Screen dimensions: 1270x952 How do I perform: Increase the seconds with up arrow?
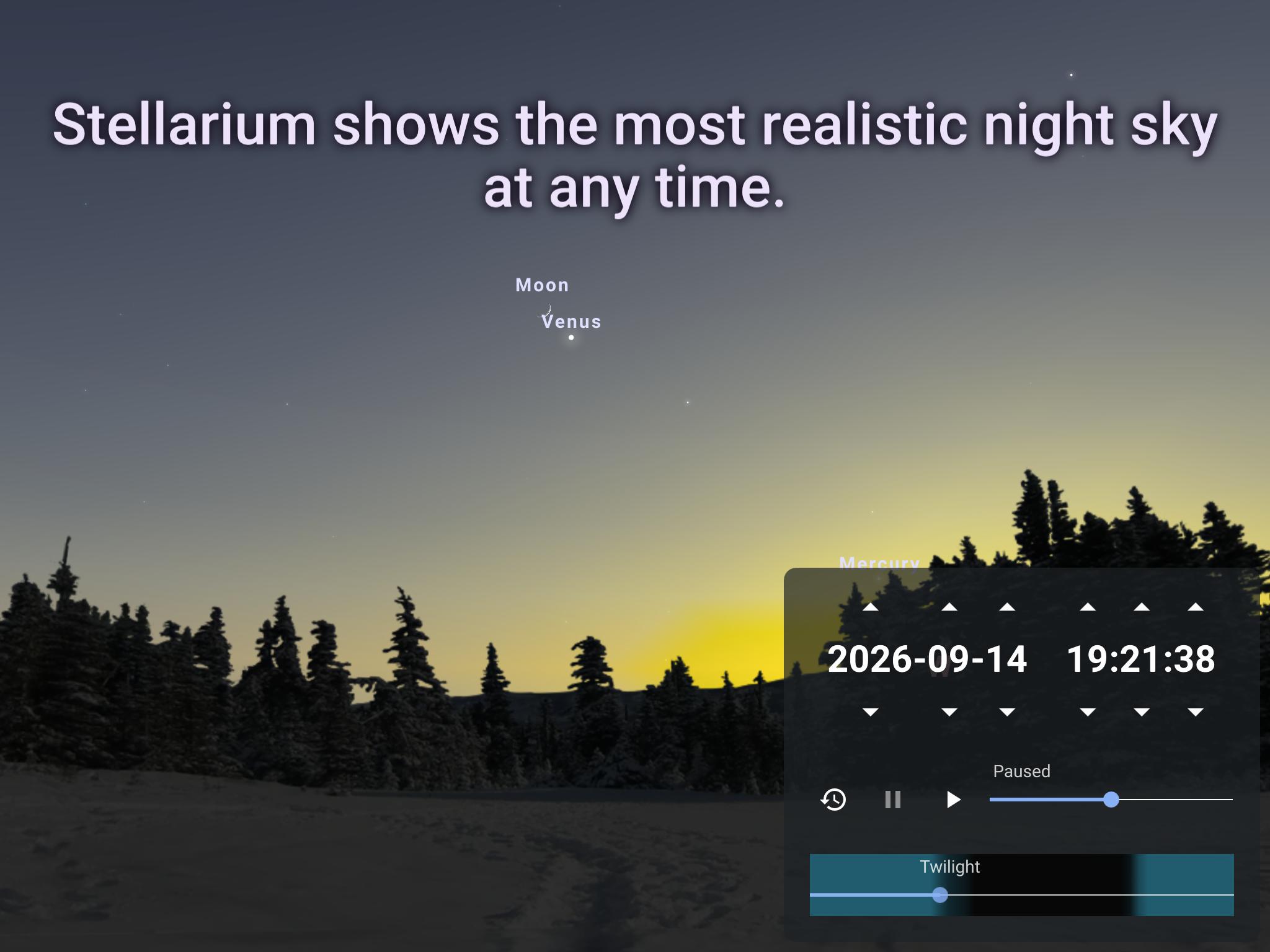click(1196, 607)
